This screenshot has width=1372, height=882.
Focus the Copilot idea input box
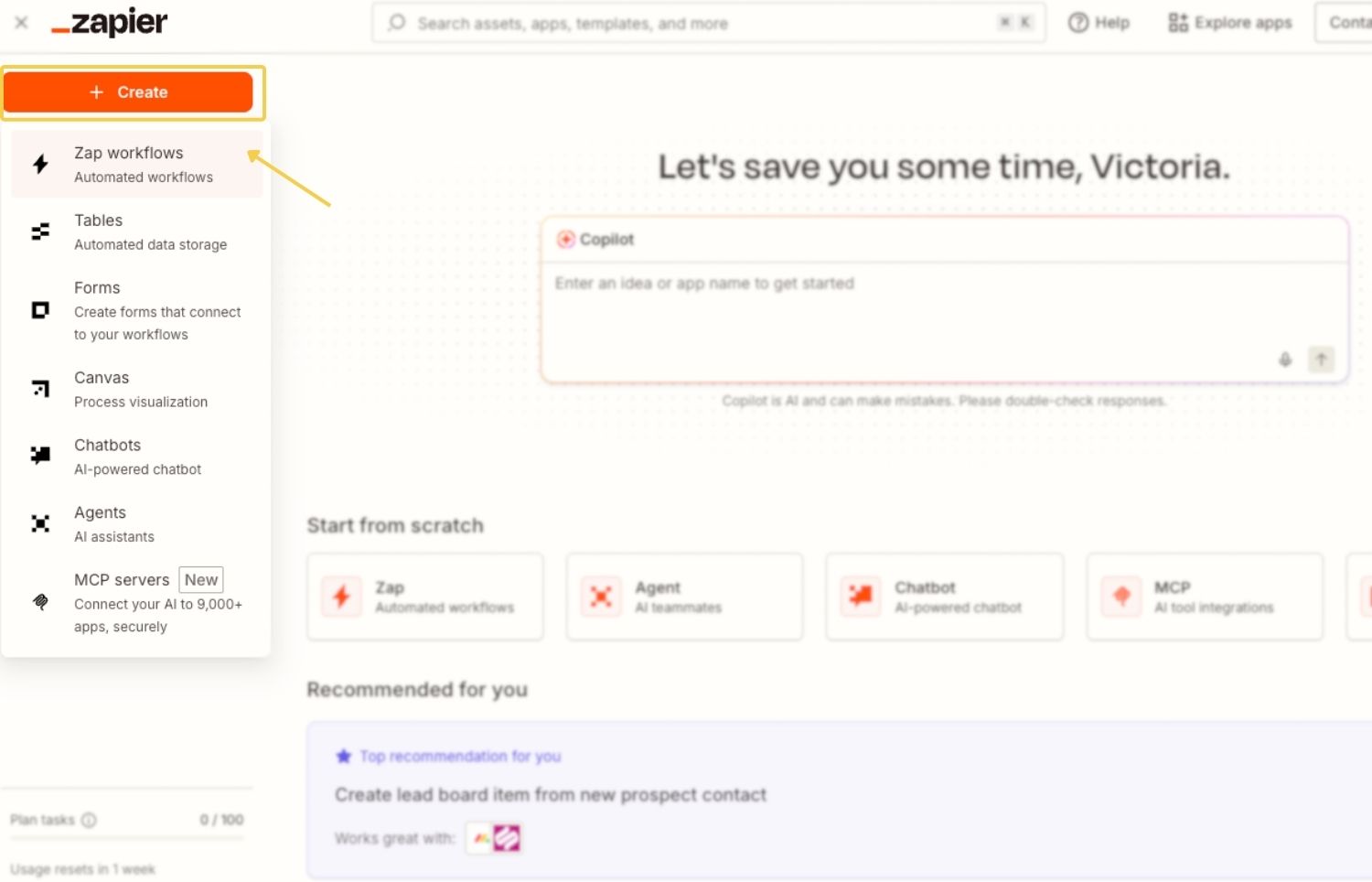point(945,322)
